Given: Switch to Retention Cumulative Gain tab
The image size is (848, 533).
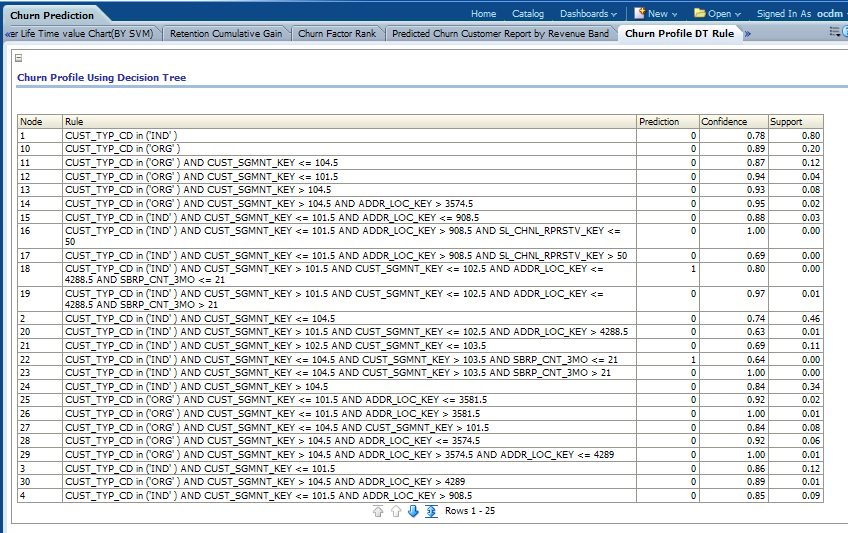Looking at the screenshot, I should click(x=226, y=34).
